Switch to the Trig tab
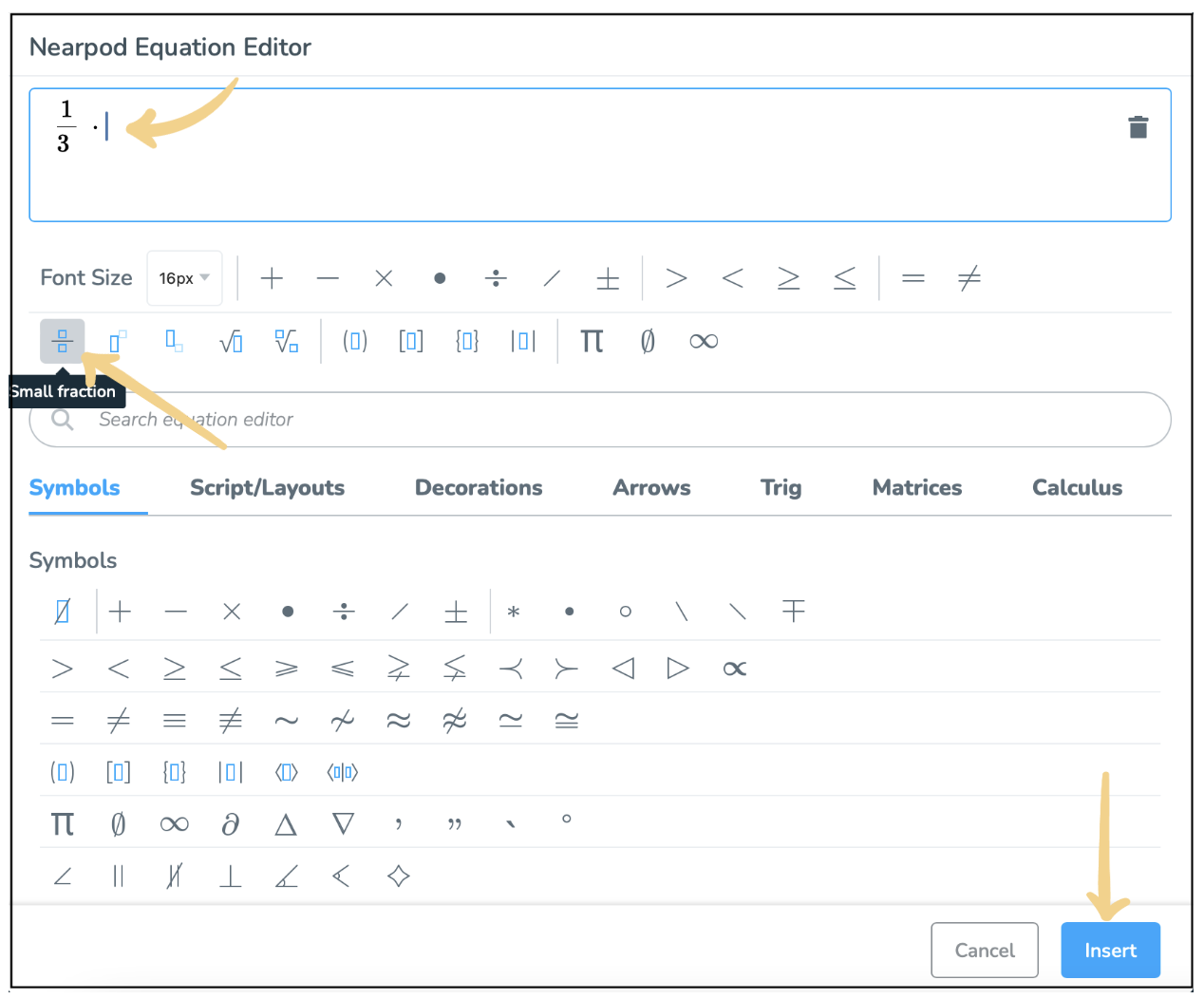Screen dimensions: 1204x999 click(x=781, y=488)
